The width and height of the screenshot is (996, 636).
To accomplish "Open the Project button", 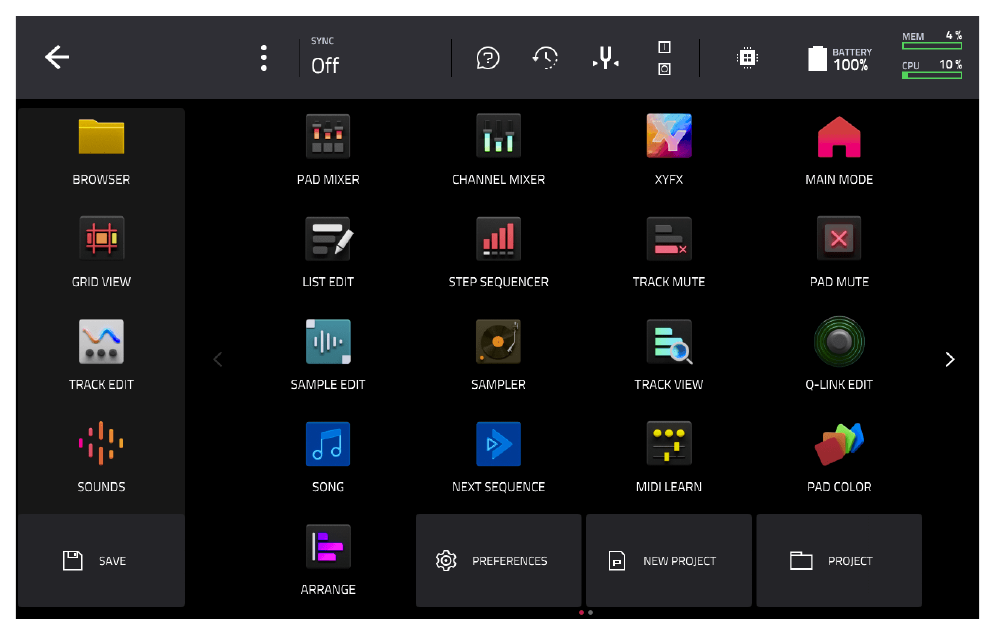I will click(838, 560).
